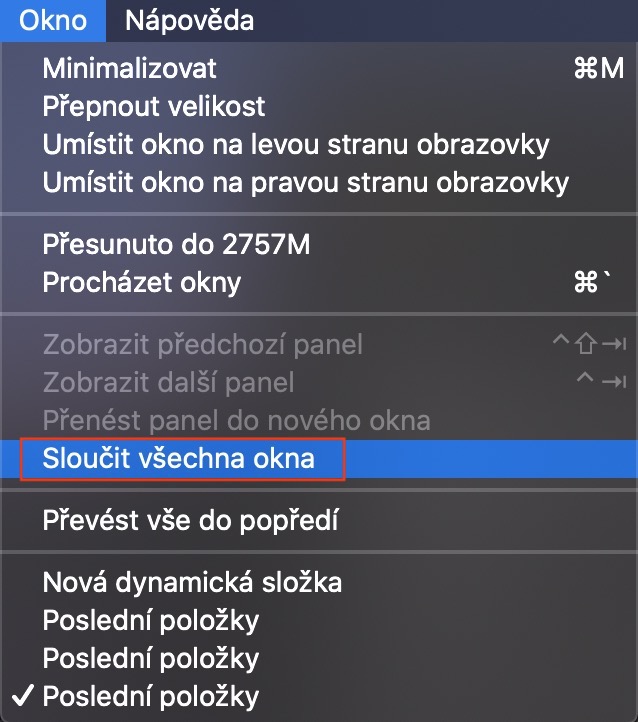Click the ⌘` shortcut next to Procházet okny
Screen dimensions: 638x722
click(591, 282)
